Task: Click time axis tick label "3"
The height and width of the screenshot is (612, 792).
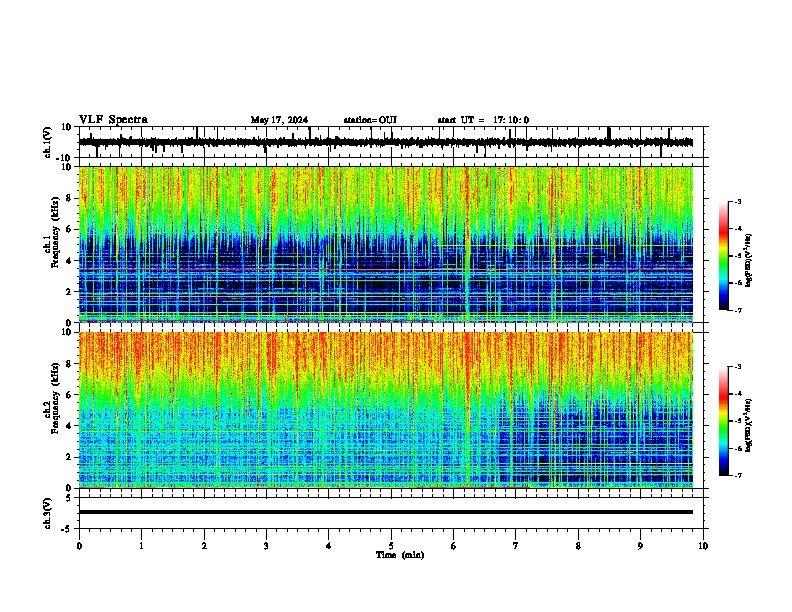Action: pyautogui.click(x=266, y=546)
